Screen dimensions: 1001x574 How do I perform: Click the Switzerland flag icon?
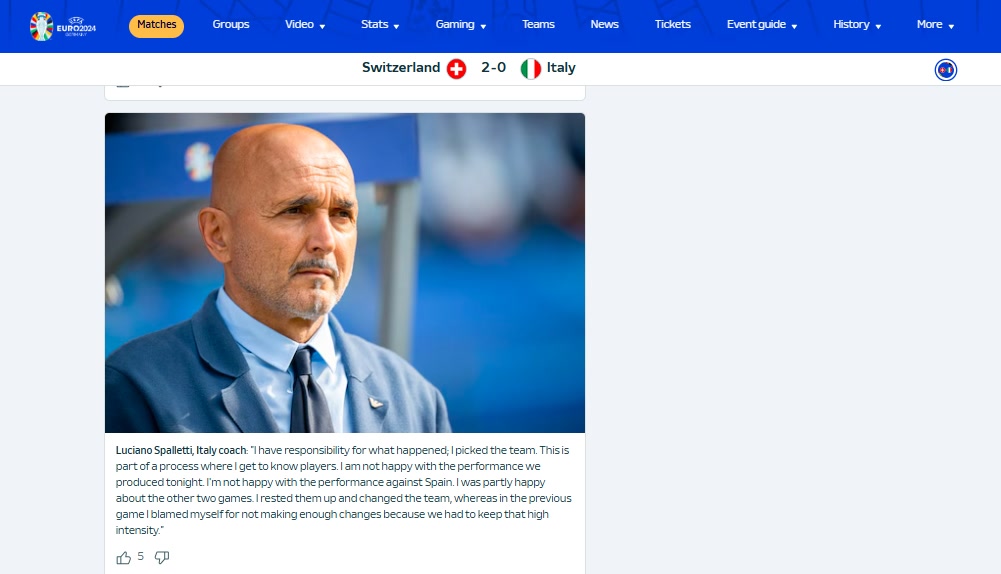[456, 68]
